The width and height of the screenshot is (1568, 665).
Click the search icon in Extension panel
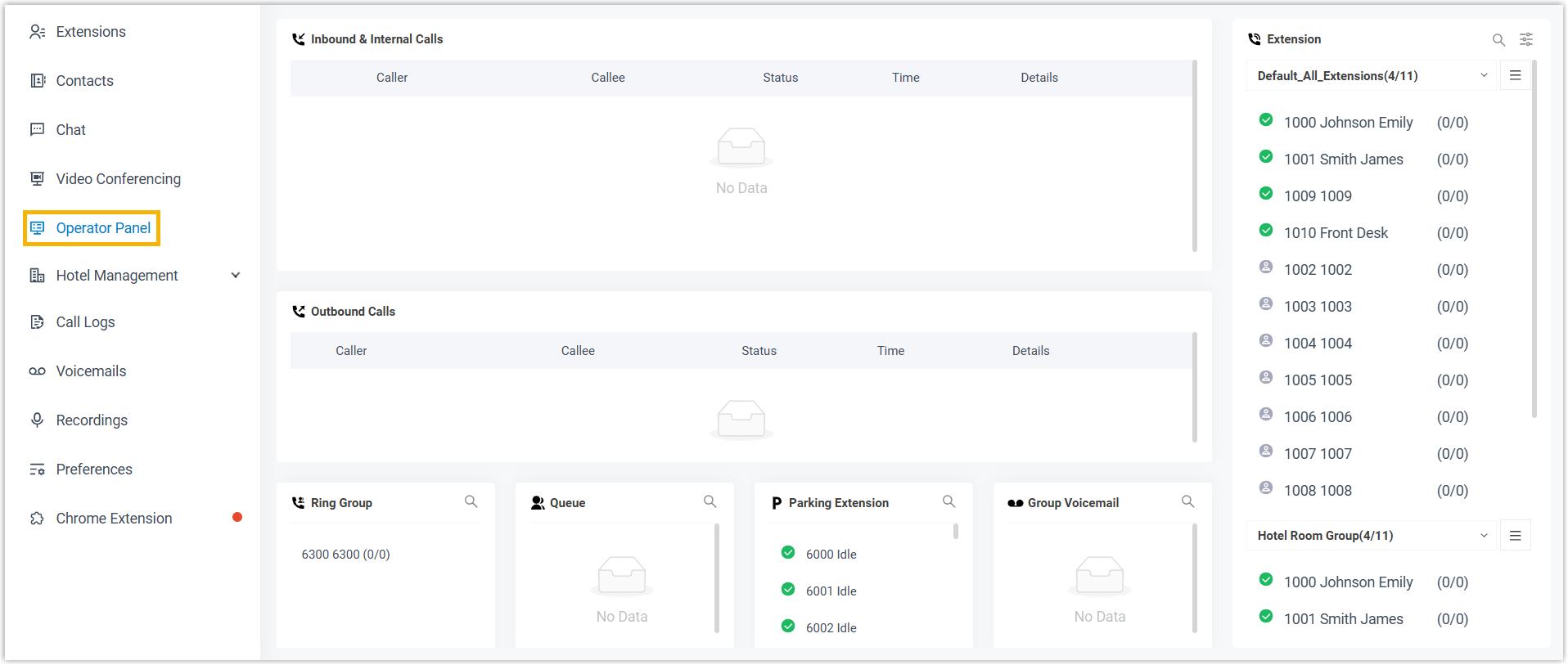click(x=1498, y=39)
